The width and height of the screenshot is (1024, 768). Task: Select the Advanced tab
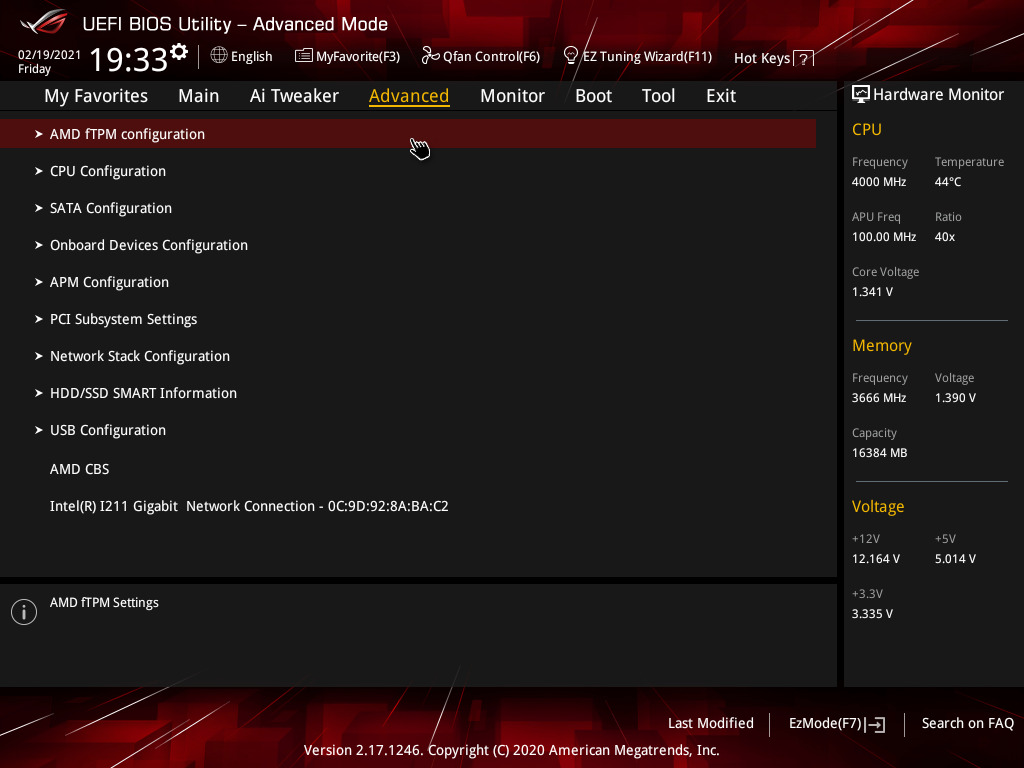[x=409, y=96]
